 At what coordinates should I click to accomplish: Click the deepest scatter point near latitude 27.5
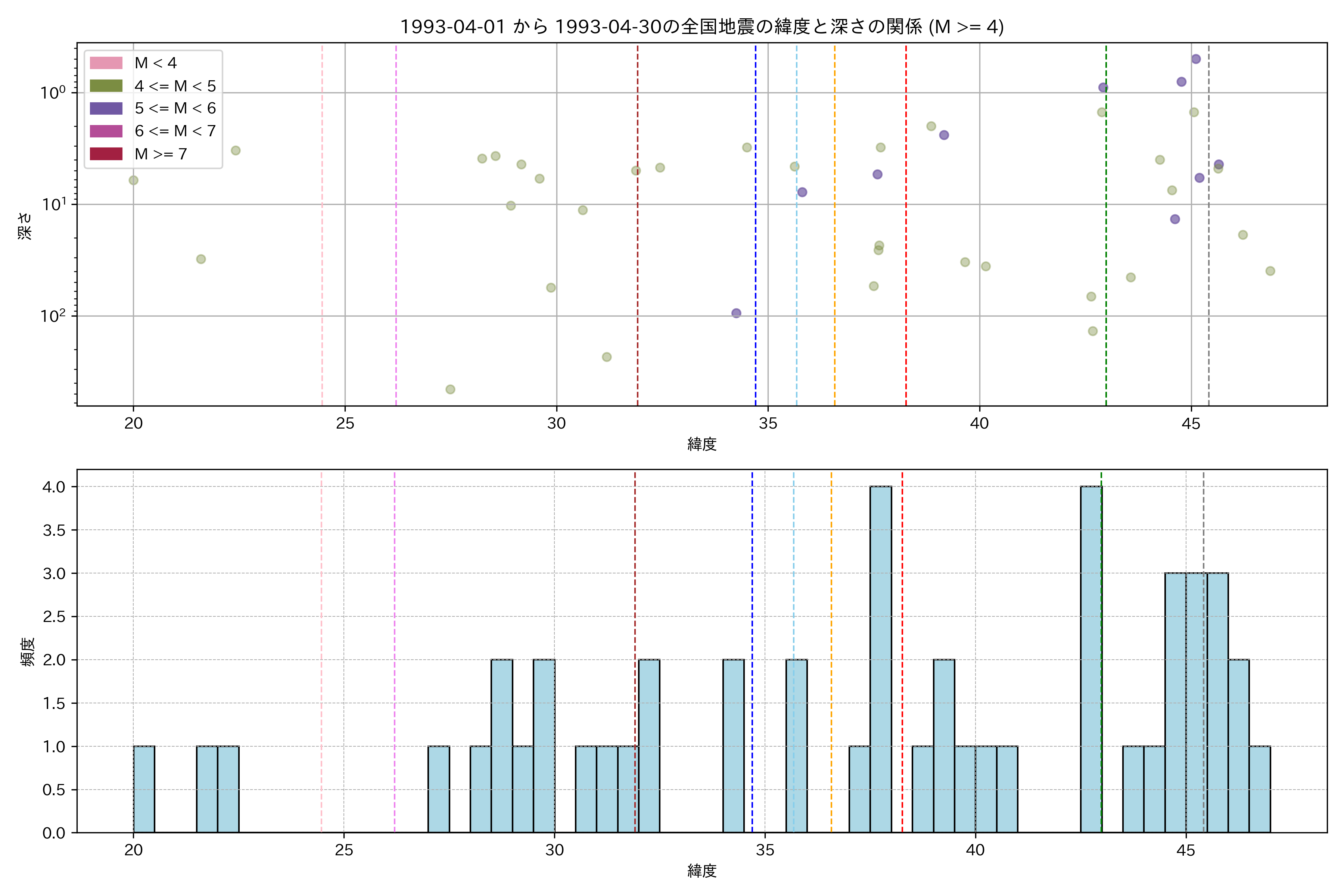450,389
